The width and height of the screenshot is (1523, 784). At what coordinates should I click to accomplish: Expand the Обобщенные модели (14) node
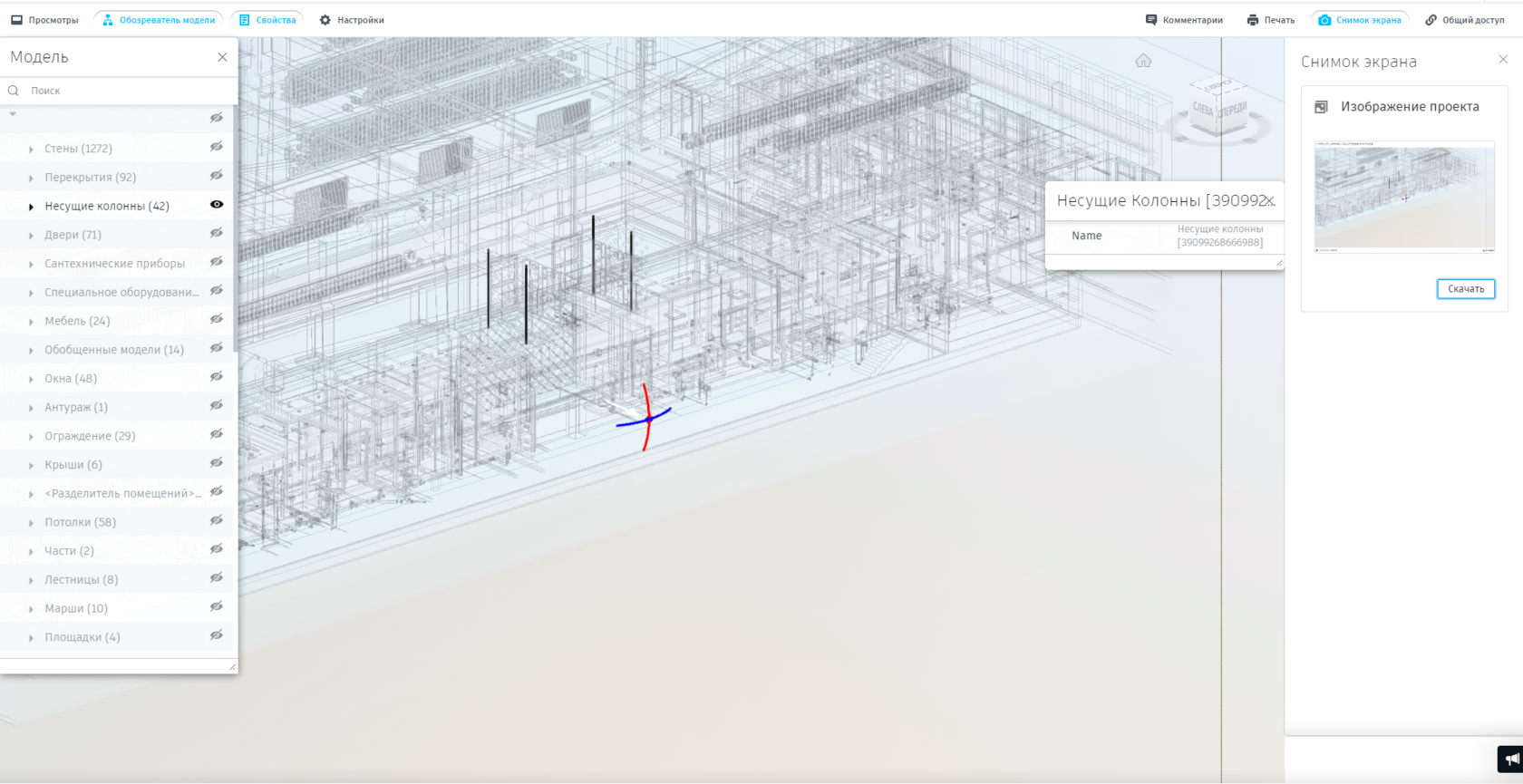coord(31,351)
